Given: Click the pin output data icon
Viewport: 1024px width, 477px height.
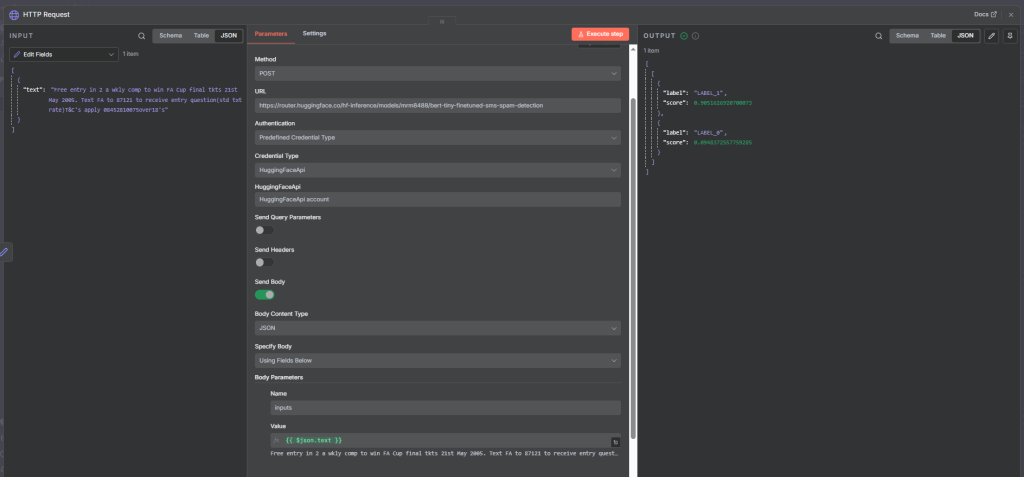Looking at the screenshot, I should click(x=1009, y=35).
